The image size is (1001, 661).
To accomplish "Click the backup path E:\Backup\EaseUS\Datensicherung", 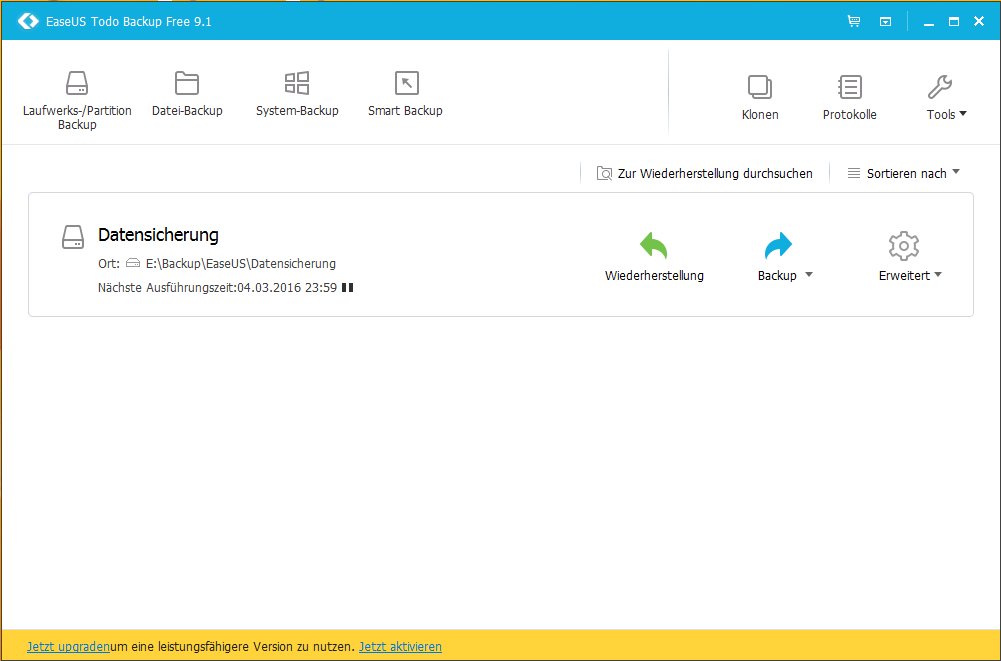I will click(x=240, y=264).
